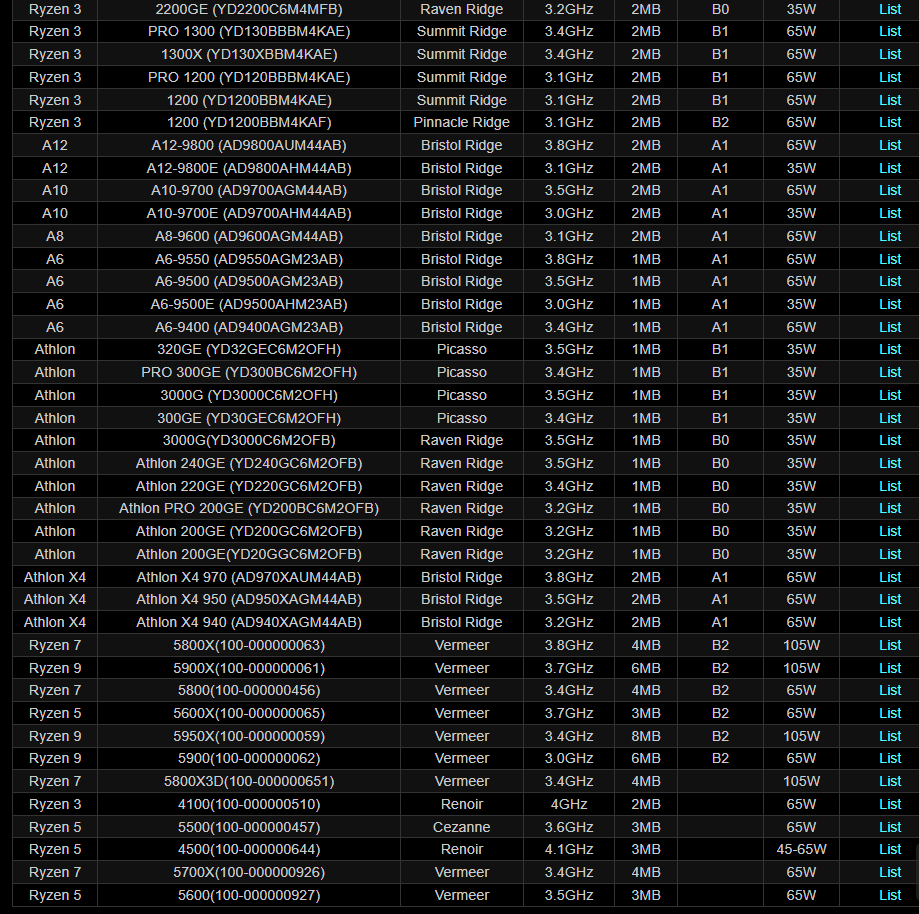This screenshot has width=919, height=914.
Task: Open List link for A6-9500E row
Action: pos(890,304)
